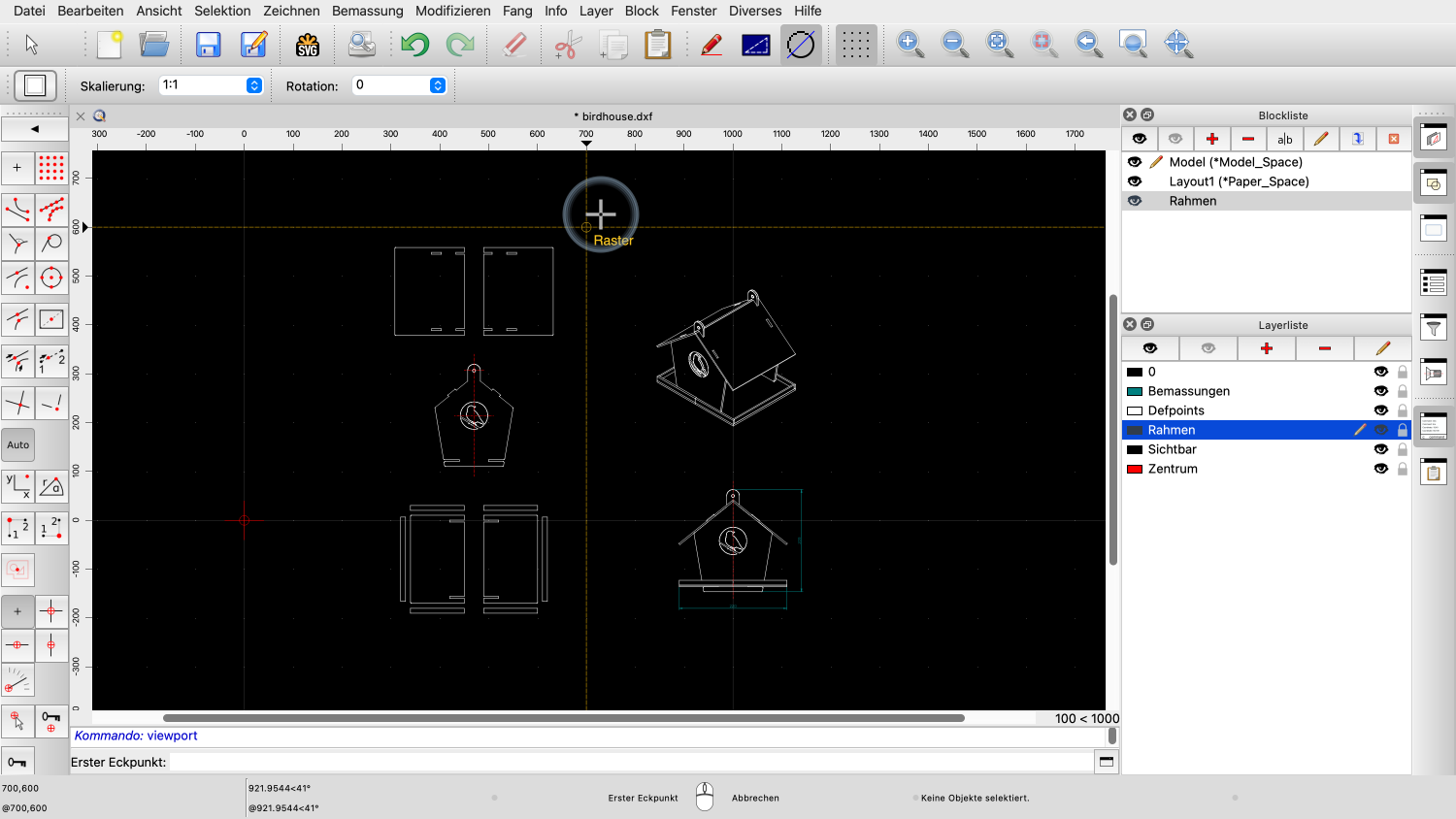Viewport: 1456px width, 819px height.
Task: Open the Zeichnen menu
Action: point(291,11)
